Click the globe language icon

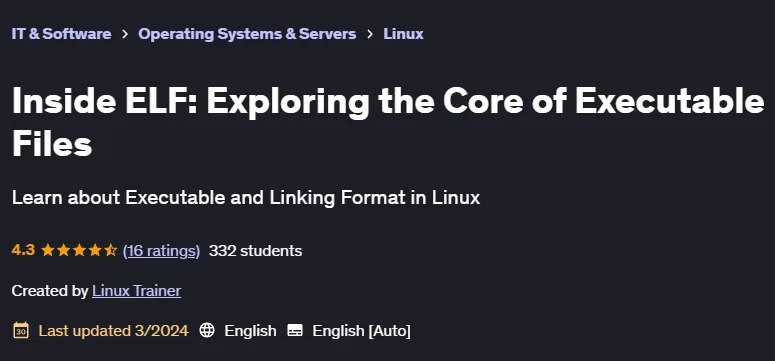(x=207, y=330)
